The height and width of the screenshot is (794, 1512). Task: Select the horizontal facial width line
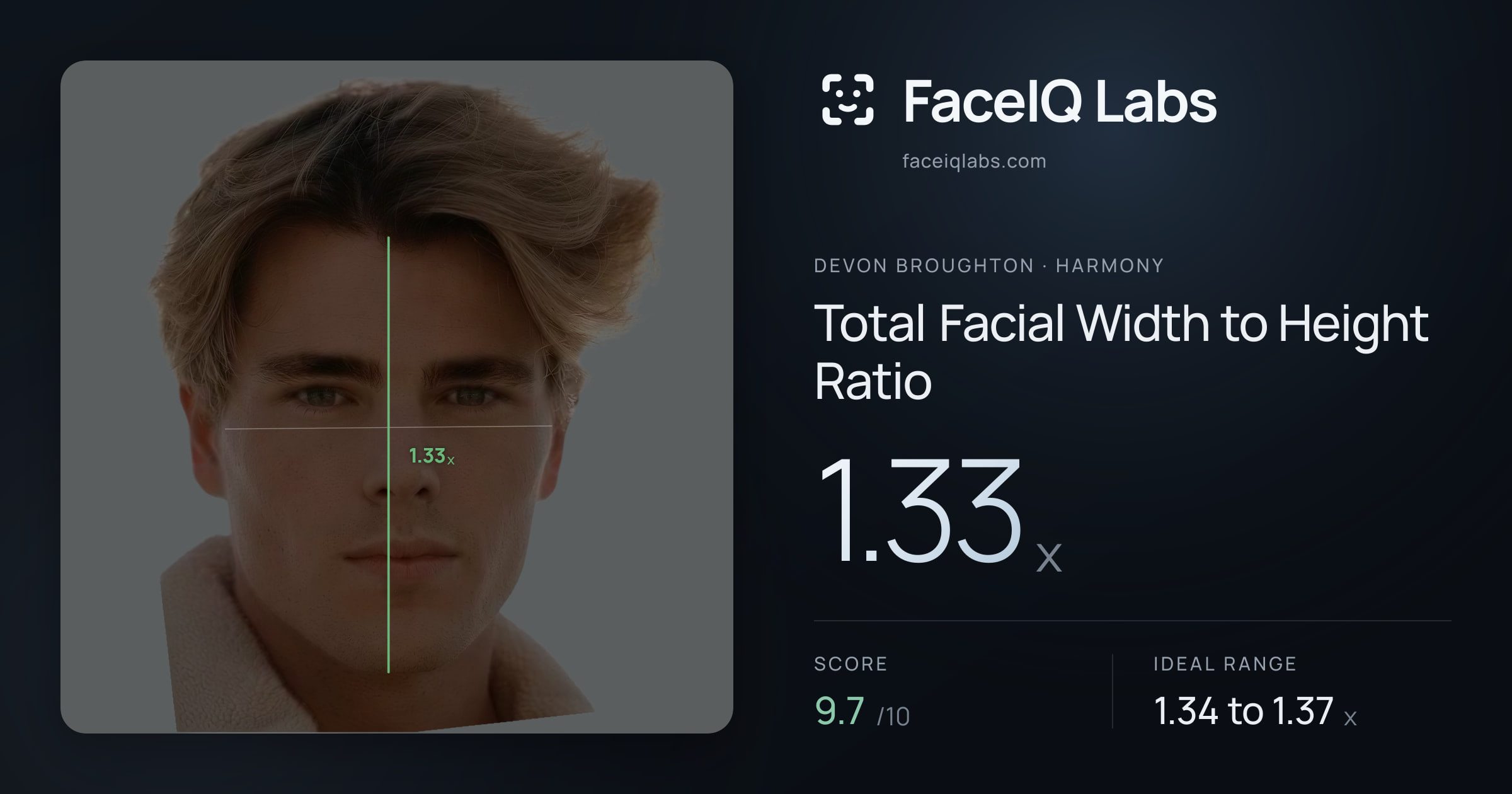tap(388, 428)
